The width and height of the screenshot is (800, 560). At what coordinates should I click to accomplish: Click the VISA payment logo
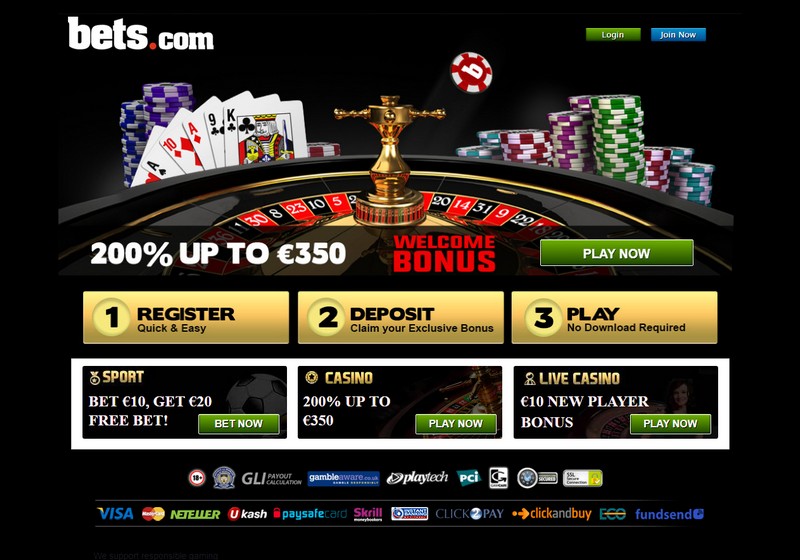coord(115,514)
